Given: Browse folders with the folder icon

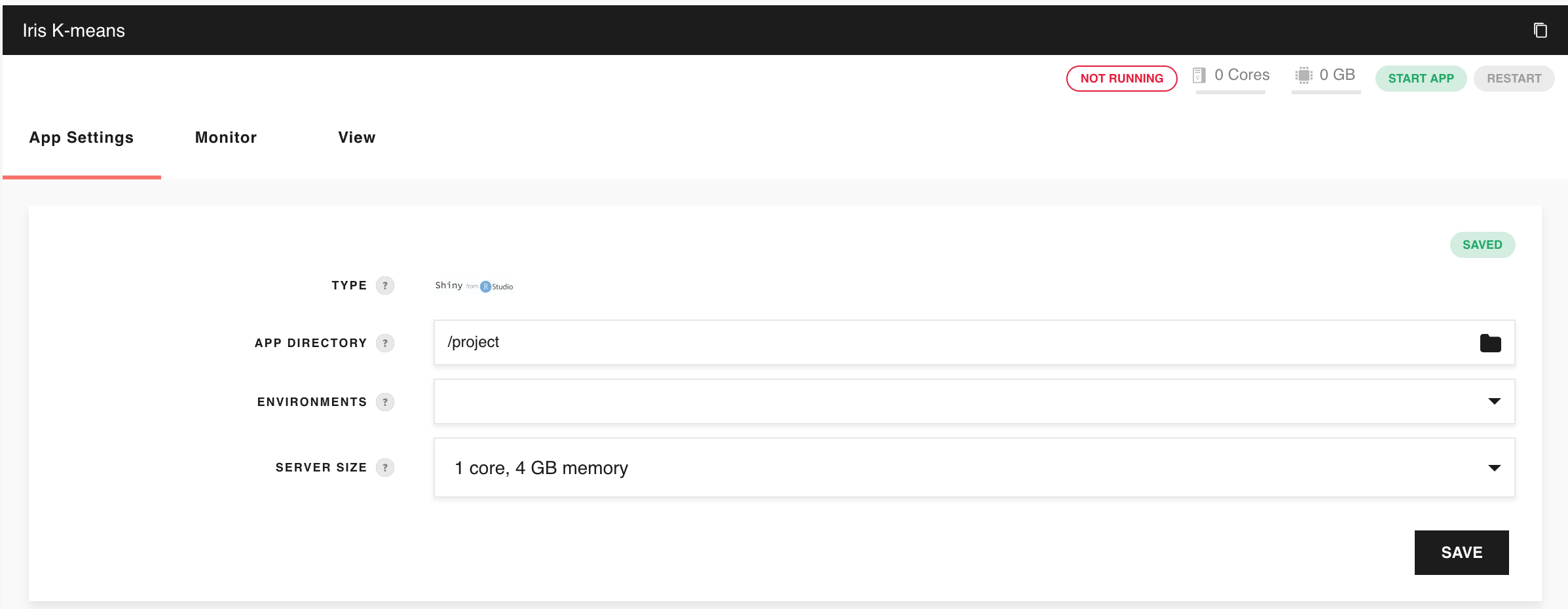Looking at the screenshot, I should pyautogui.click(x=1490, y=343).
